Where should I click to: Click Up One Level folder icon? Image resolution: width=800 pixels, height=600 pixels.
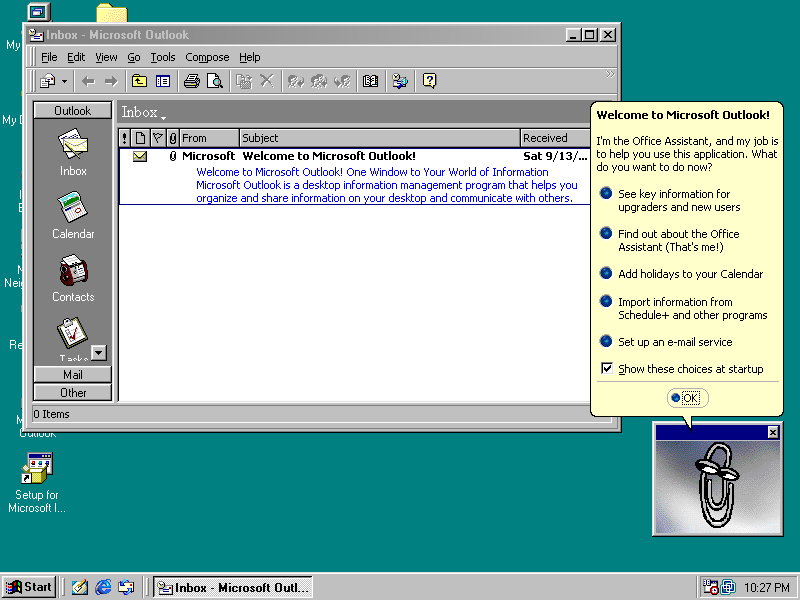pos(139,81)
